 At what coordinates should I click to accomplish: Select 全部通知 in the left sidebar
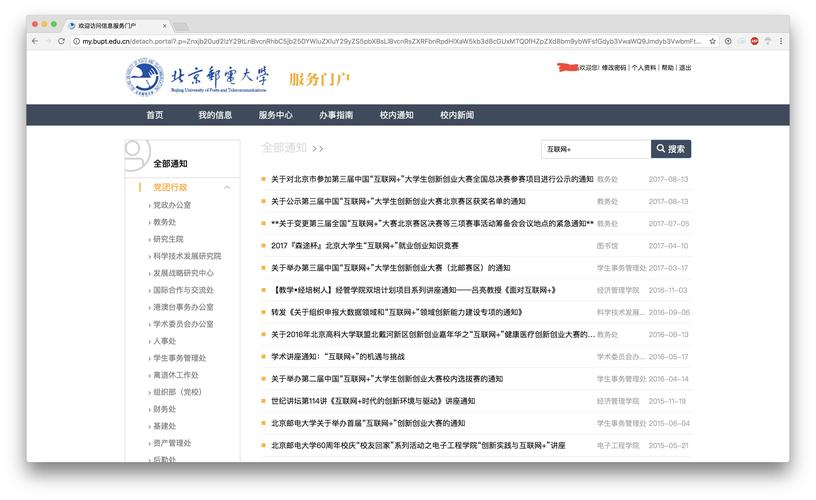click(170, 163)
